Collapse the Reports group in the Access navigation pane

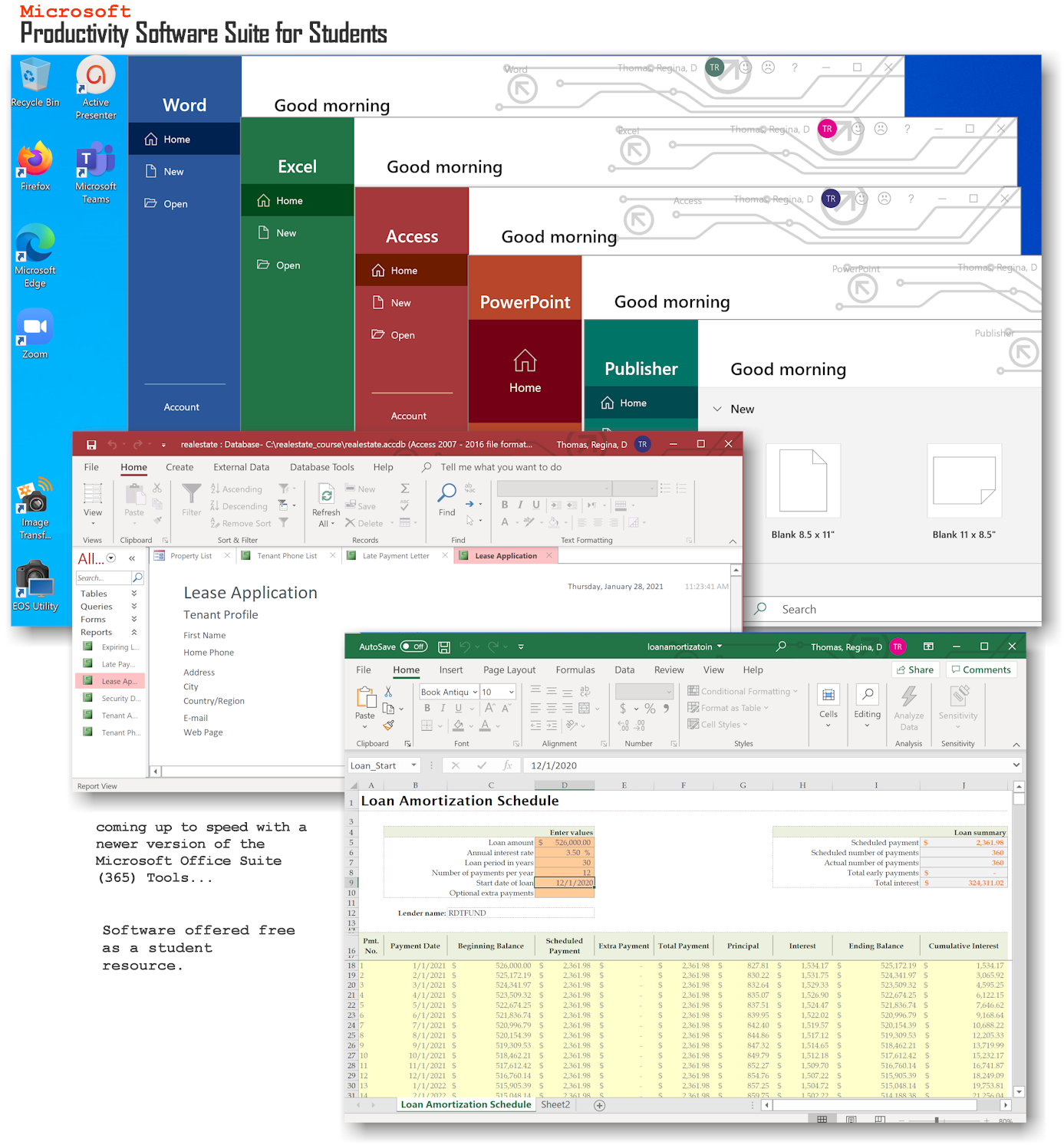[134, 633]
